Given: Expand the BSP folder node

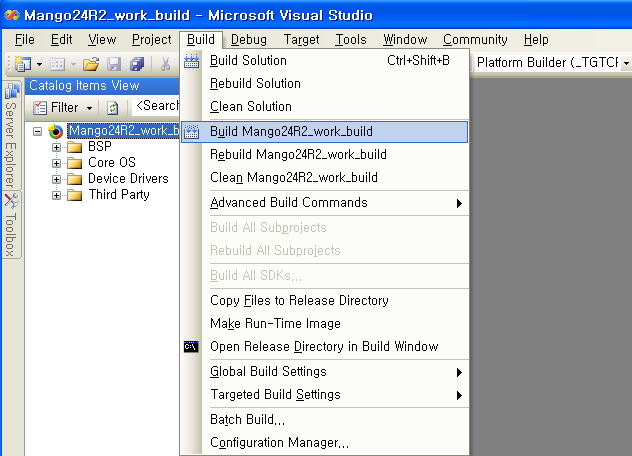Looking at the screenshot, I should pyautogui.click(x=56, y=148).
